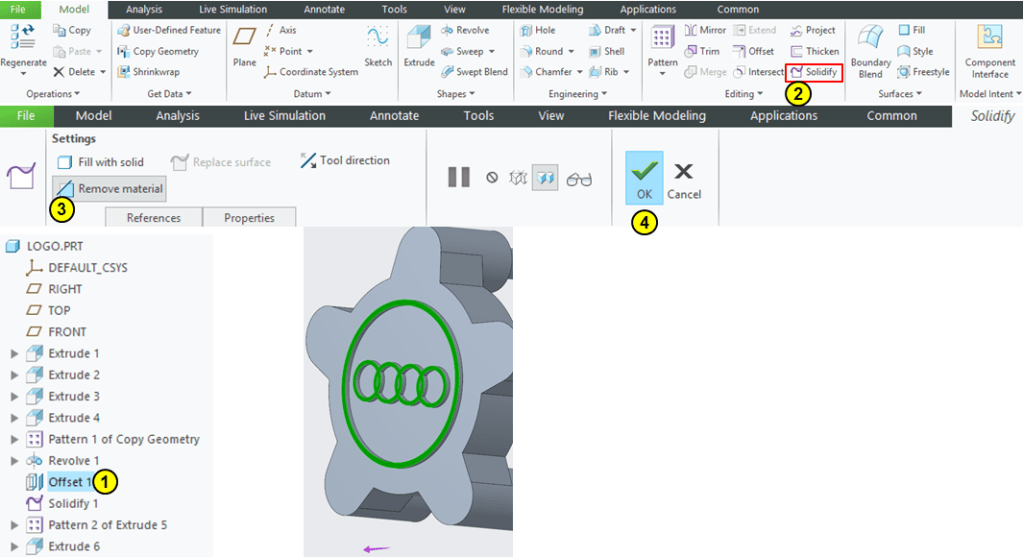Image resolution: width=1023 pixels, height=557 pixels.
Task: Toggle the eyeglasses verify preview mode
Action: tap(579, 179)
